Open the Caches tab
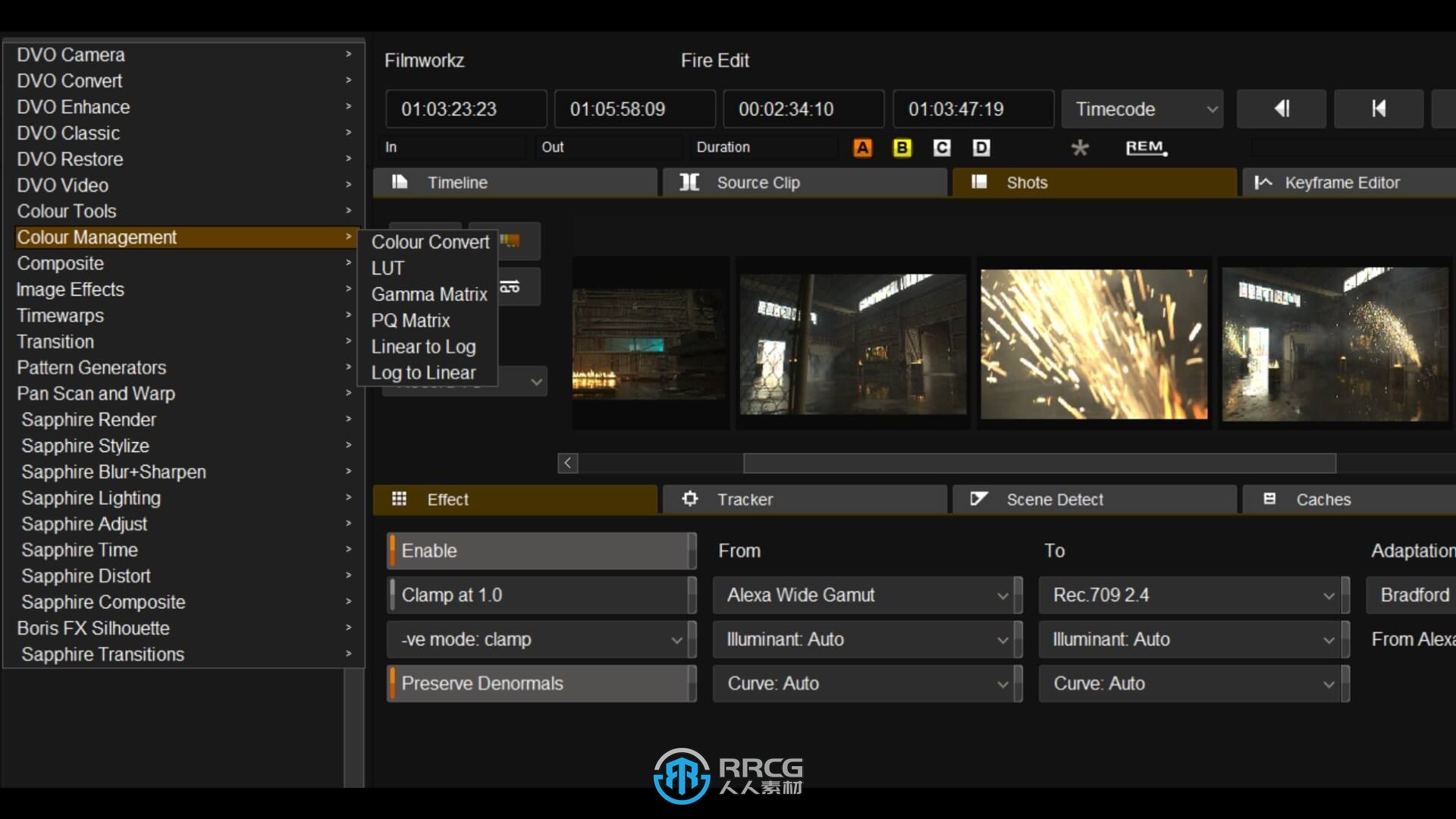Image resolution: width=1456 pixels, height=819 pixels. click(1349, 500)
